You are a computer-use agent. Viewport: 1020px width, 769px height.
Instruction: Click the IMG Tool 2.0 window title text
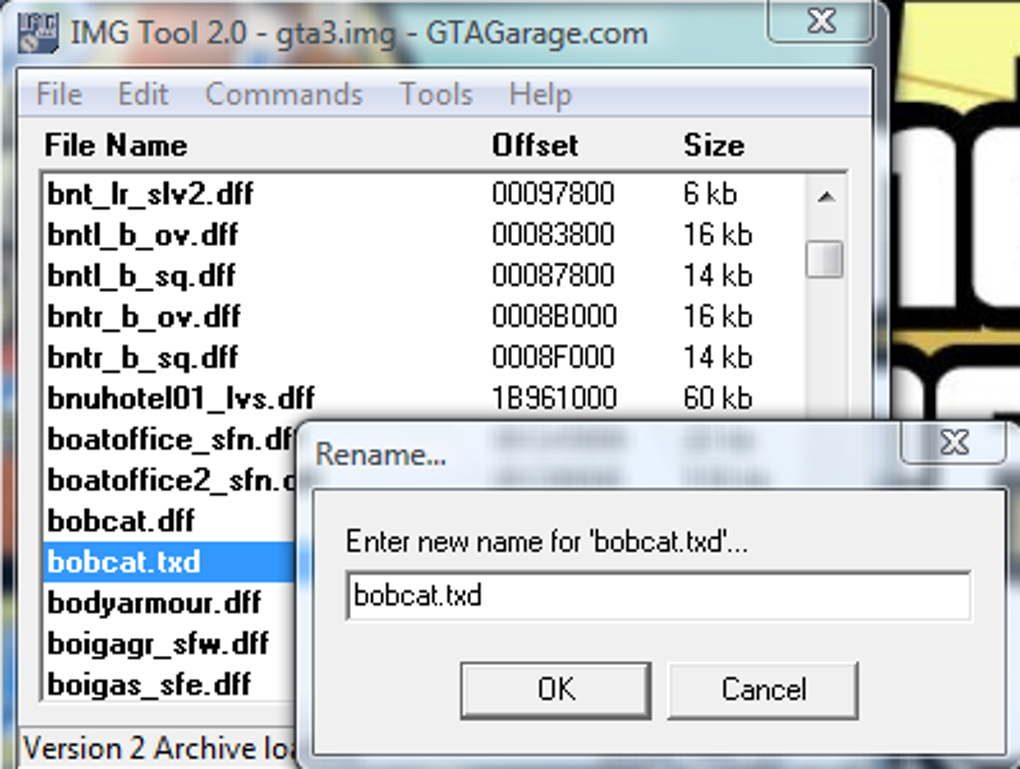[x=358, y=33]
